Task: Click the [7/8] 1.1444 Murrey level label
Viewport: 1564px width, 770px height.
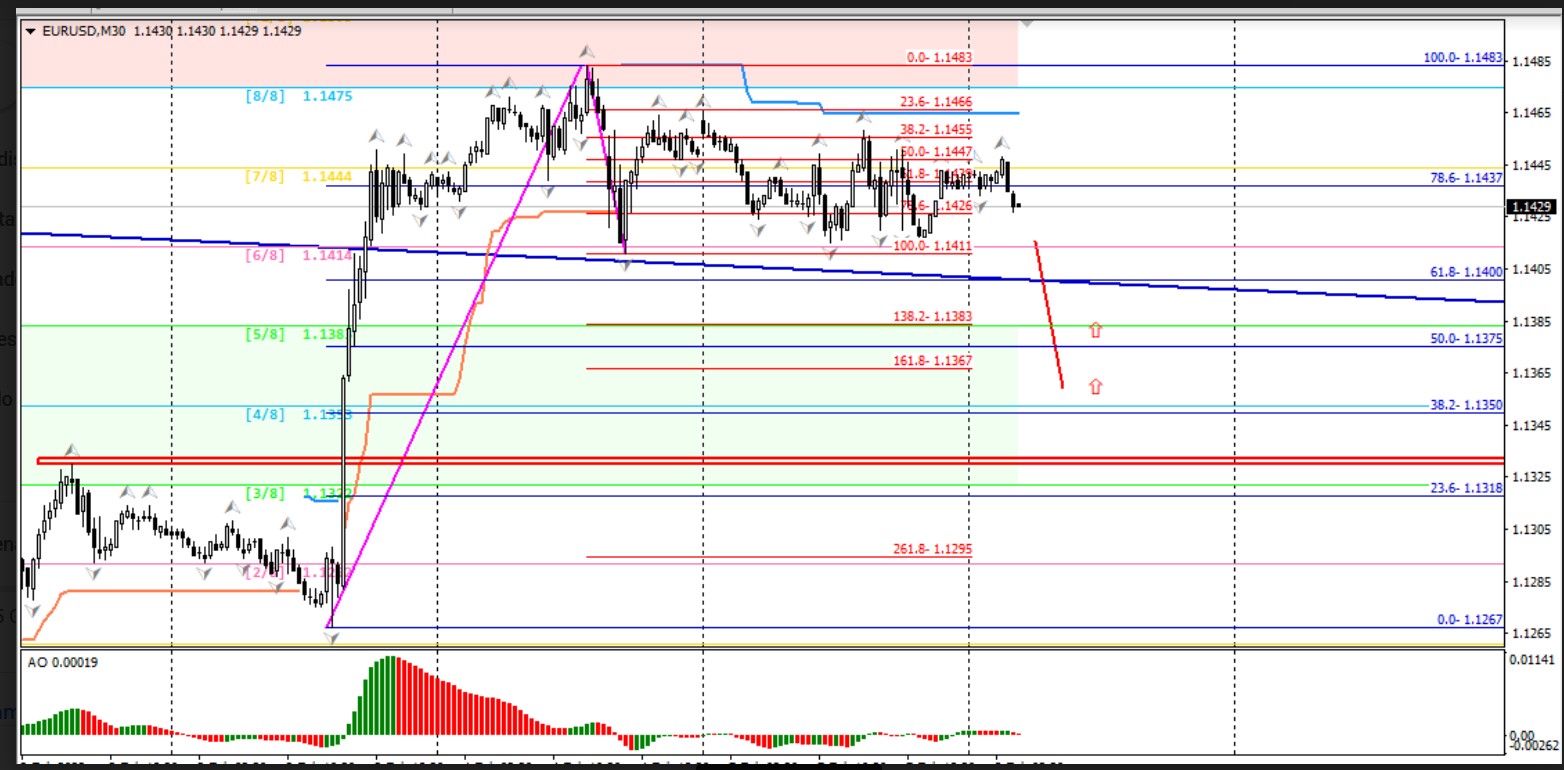Action: tap(298, 177)
